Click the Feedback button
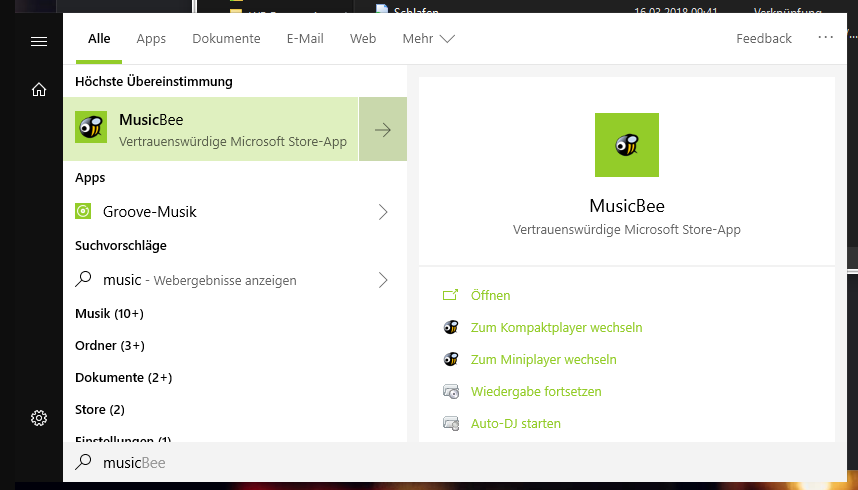 pyautogui.click(x=763, y=39)
